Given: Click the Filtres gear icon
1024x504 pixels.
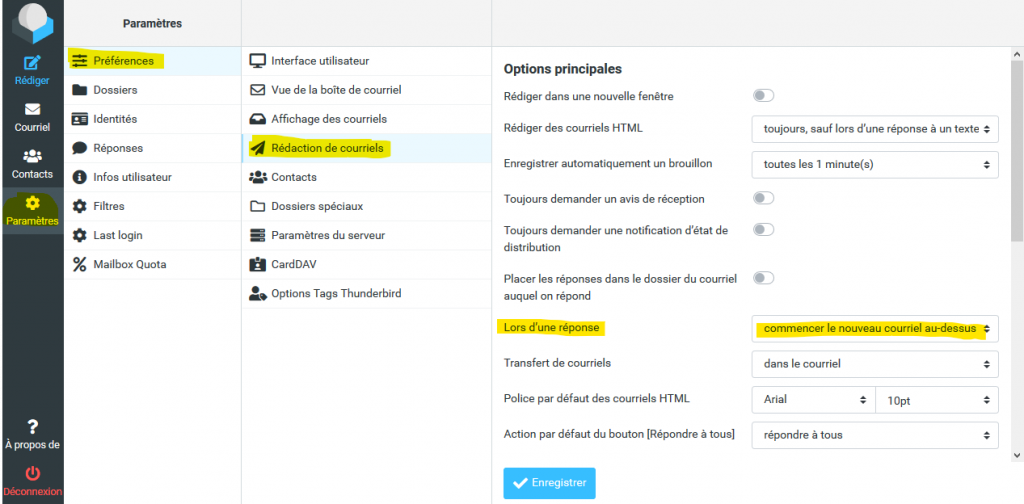Looking at the screenshot, I should click(x=80, y=206).
